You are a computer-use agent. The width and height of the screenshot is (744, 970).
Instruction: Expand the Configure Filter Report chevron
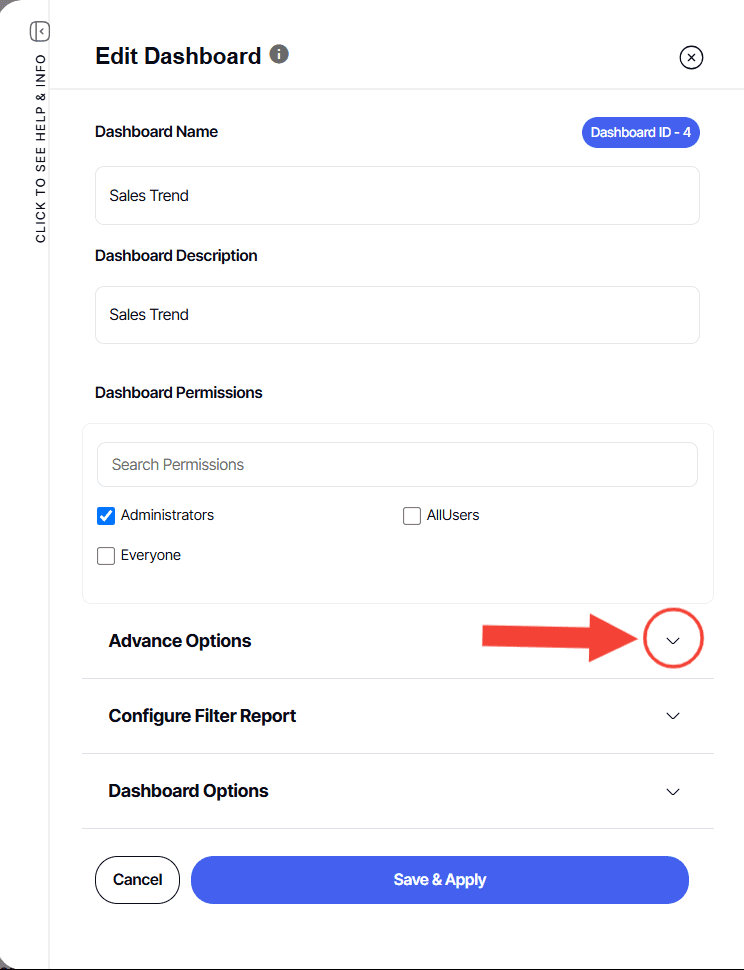pyautogui.click(x=673, y=716)
